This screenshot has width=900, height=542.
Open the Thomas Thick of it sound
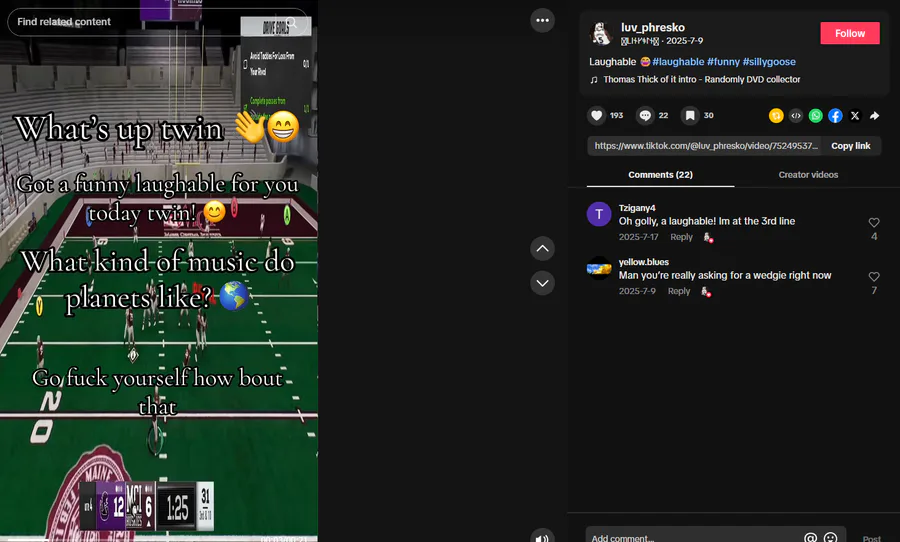[x=701, y=79]
